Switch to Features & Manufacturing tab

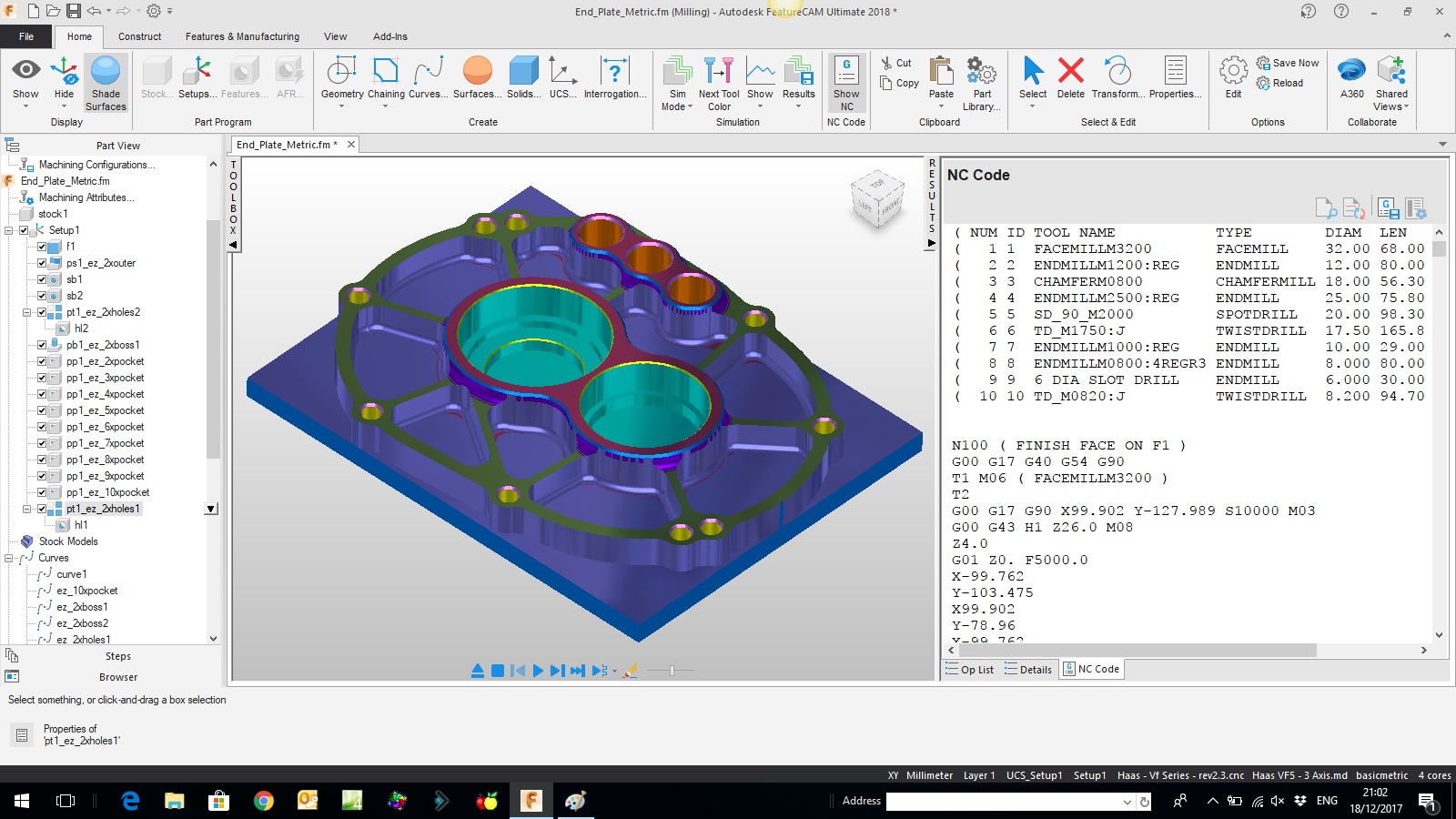click(x=242, y=36)
